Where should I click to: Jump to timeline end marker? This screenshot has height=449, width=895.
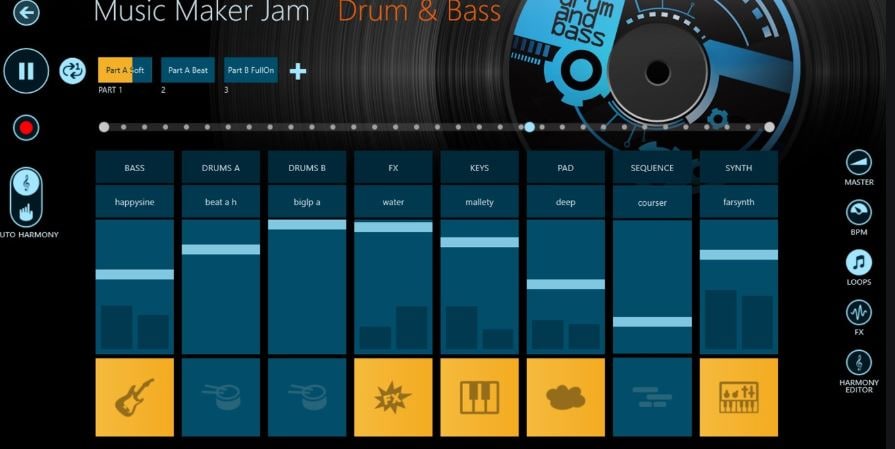(x=769, y=127)
